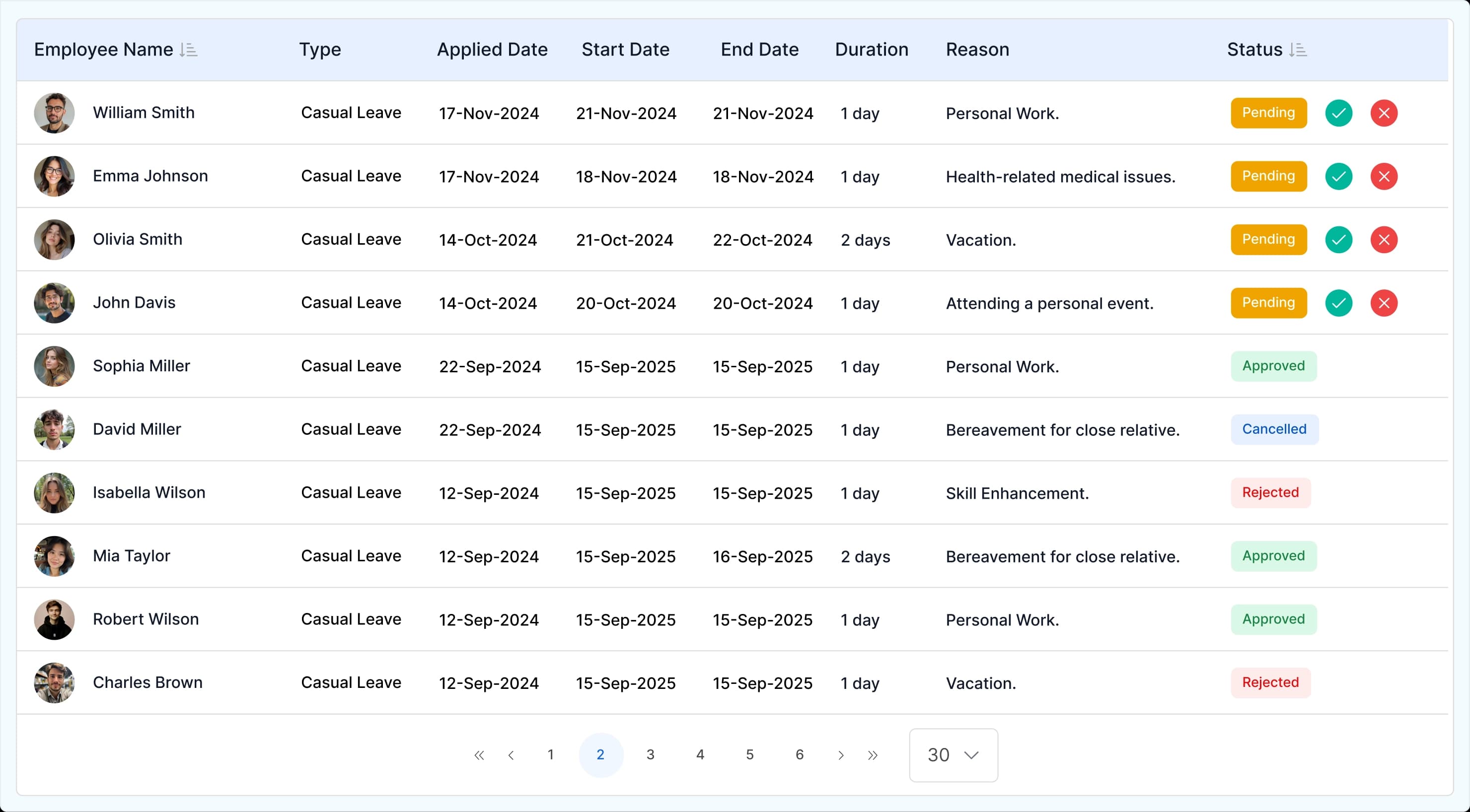Open Charles Brown's profile picture
Image resolution: width=1470 pixels, height=812 pixels.
pyautogui.click(x=53, y=682)
